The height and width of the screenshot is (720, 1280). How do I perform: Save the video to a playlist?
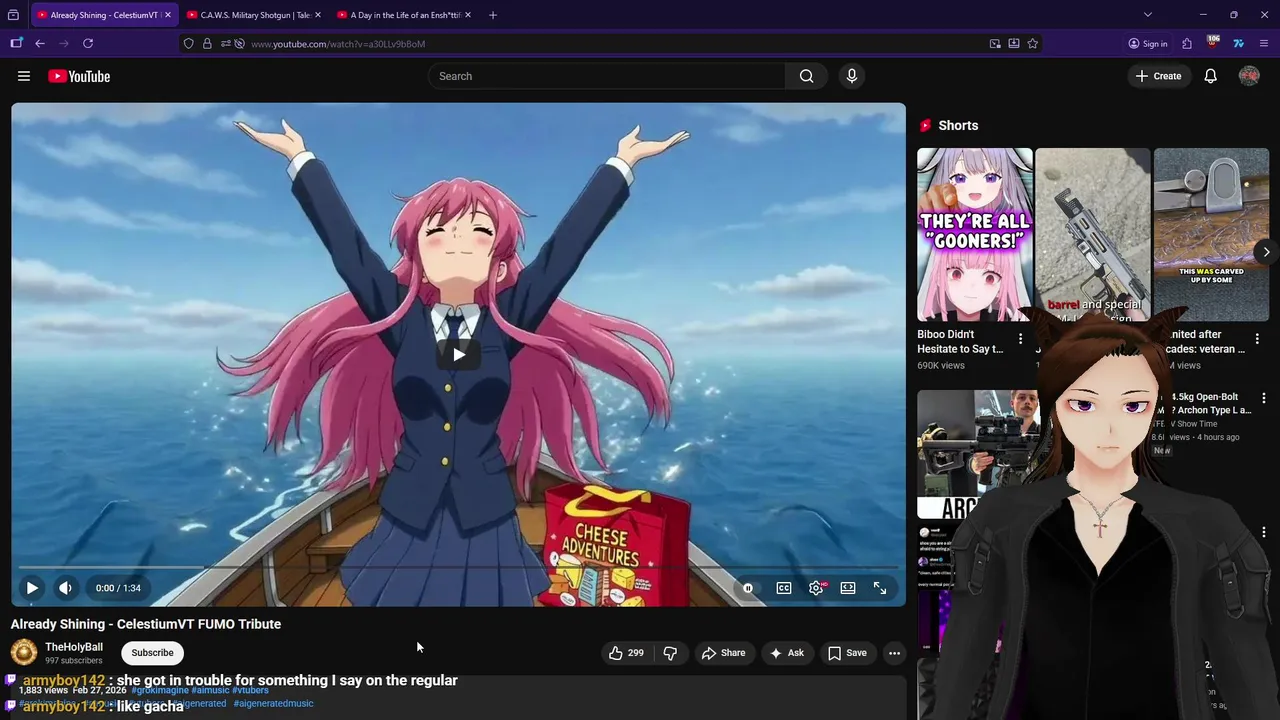tap(847, 653)
